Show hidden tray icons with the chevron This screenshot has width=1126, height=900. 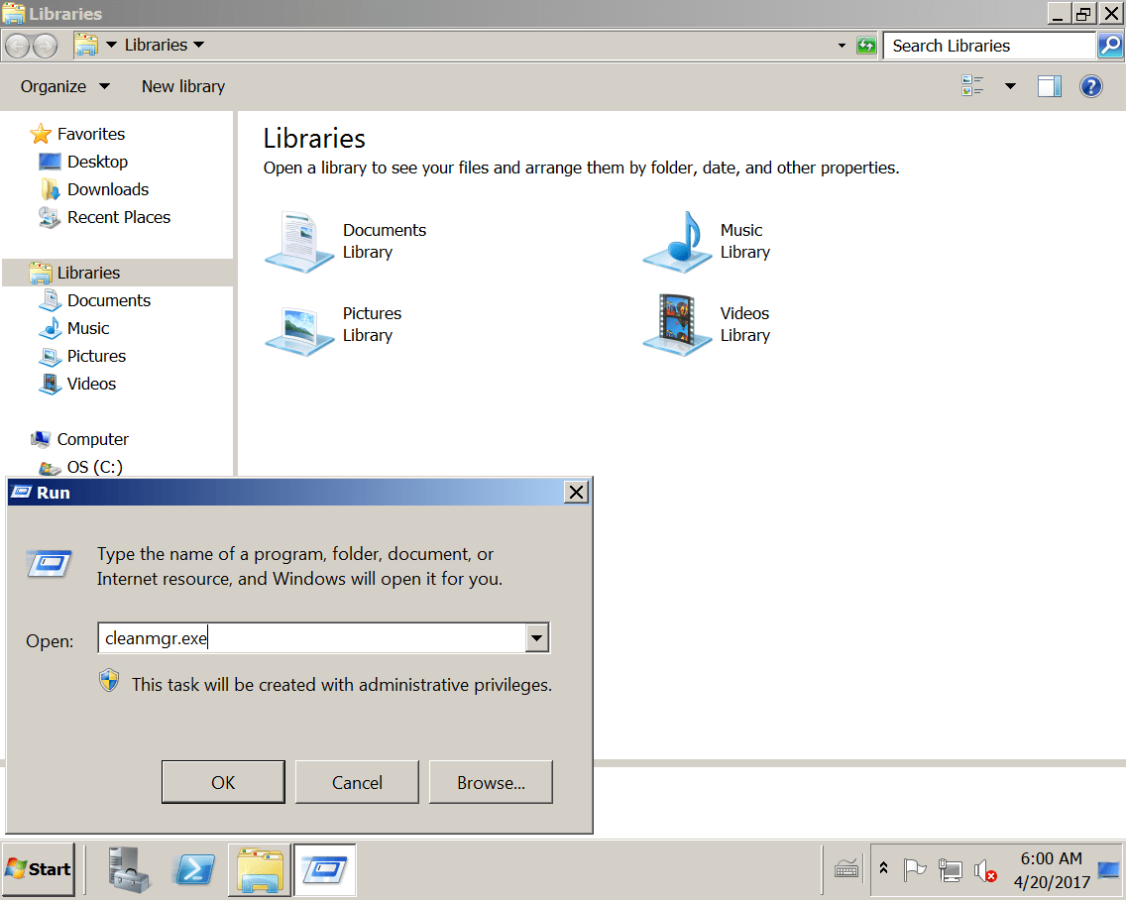(883, 869)
